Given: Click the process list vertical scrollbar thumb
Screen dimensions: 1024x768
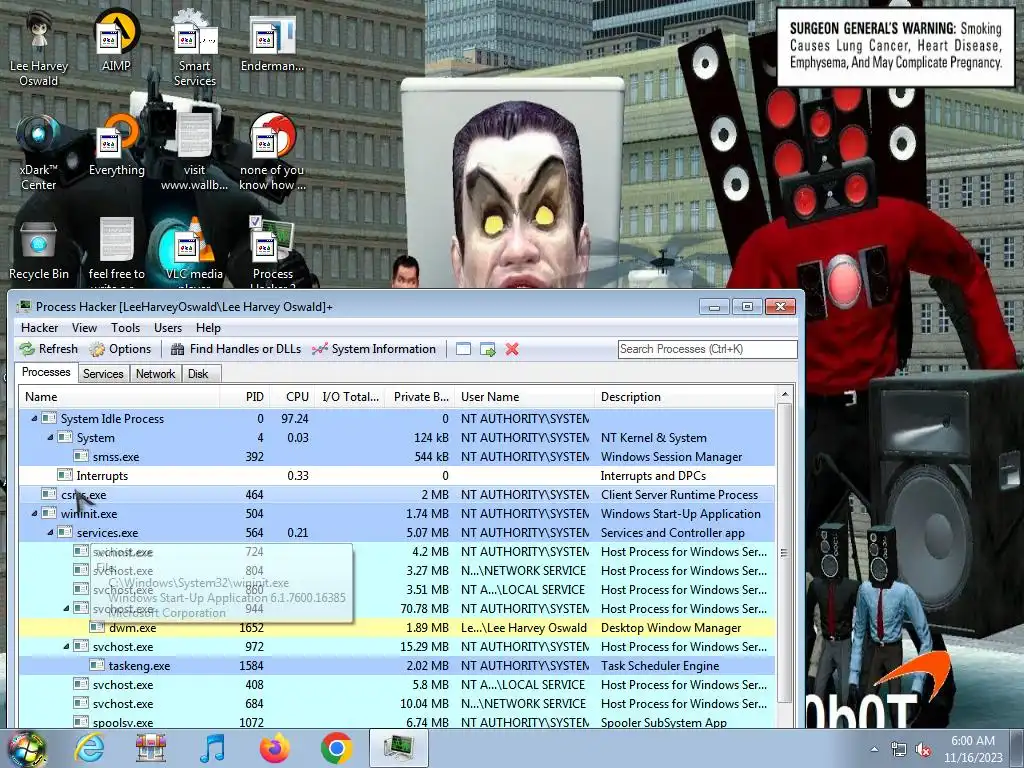Looking at the screenshot, I should point(785,552).
